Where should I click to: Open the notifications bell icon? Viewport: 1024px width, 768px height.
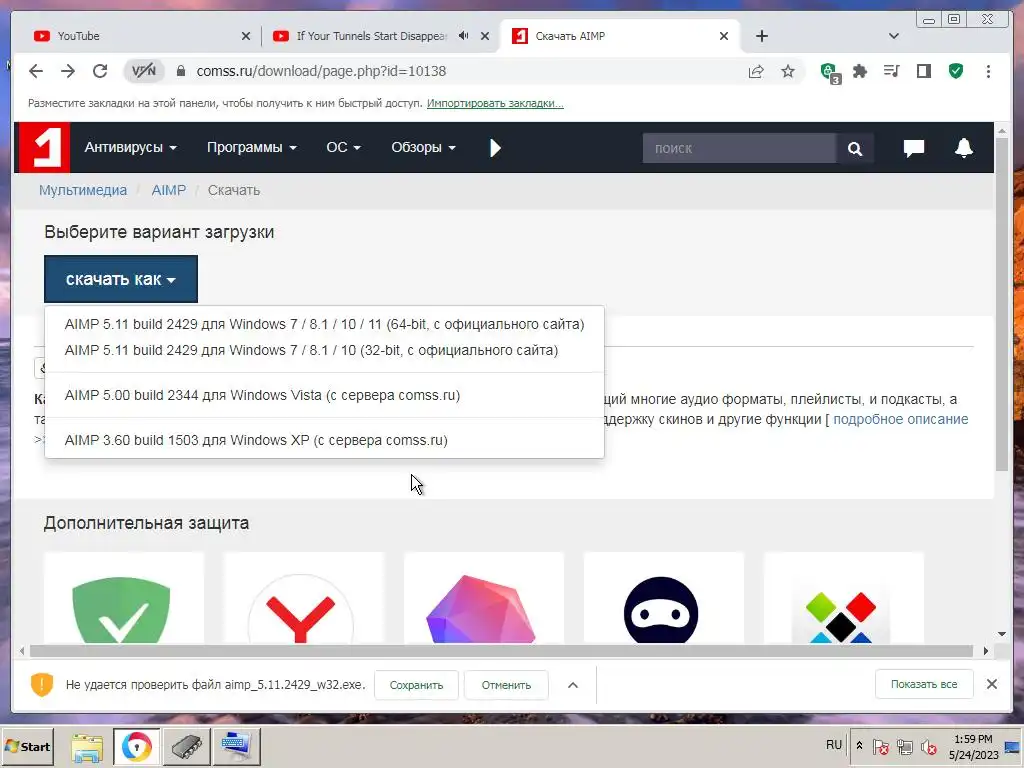pyautogui.click(x=964, y=148)
